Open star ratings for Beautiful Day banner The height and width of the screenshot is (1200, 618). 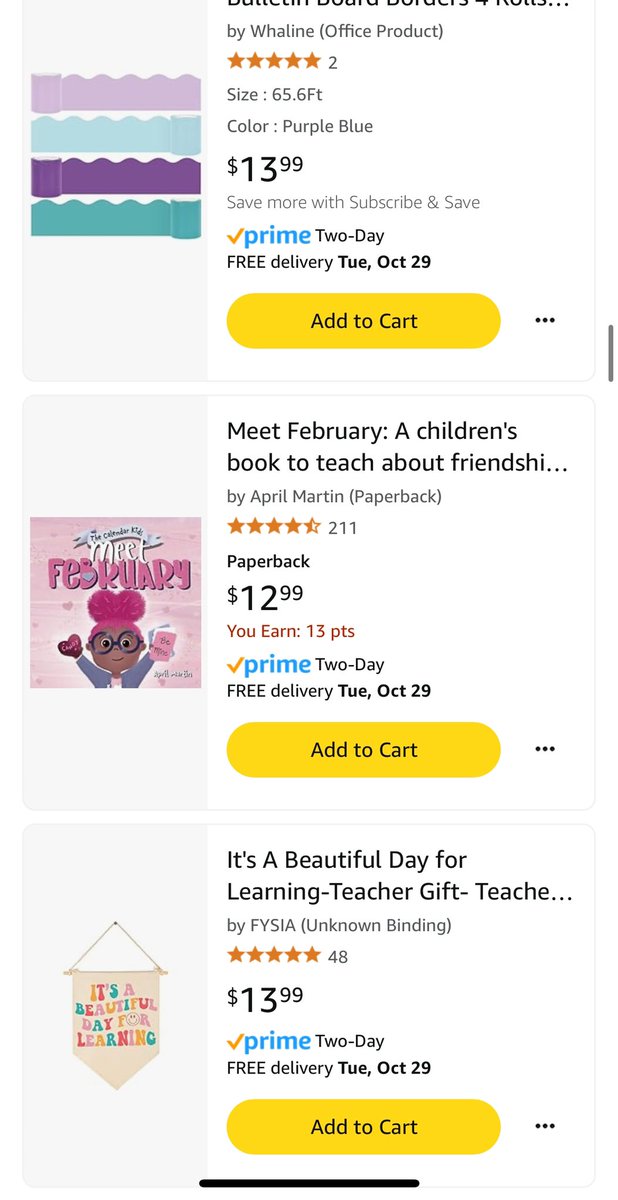point(274,955)
